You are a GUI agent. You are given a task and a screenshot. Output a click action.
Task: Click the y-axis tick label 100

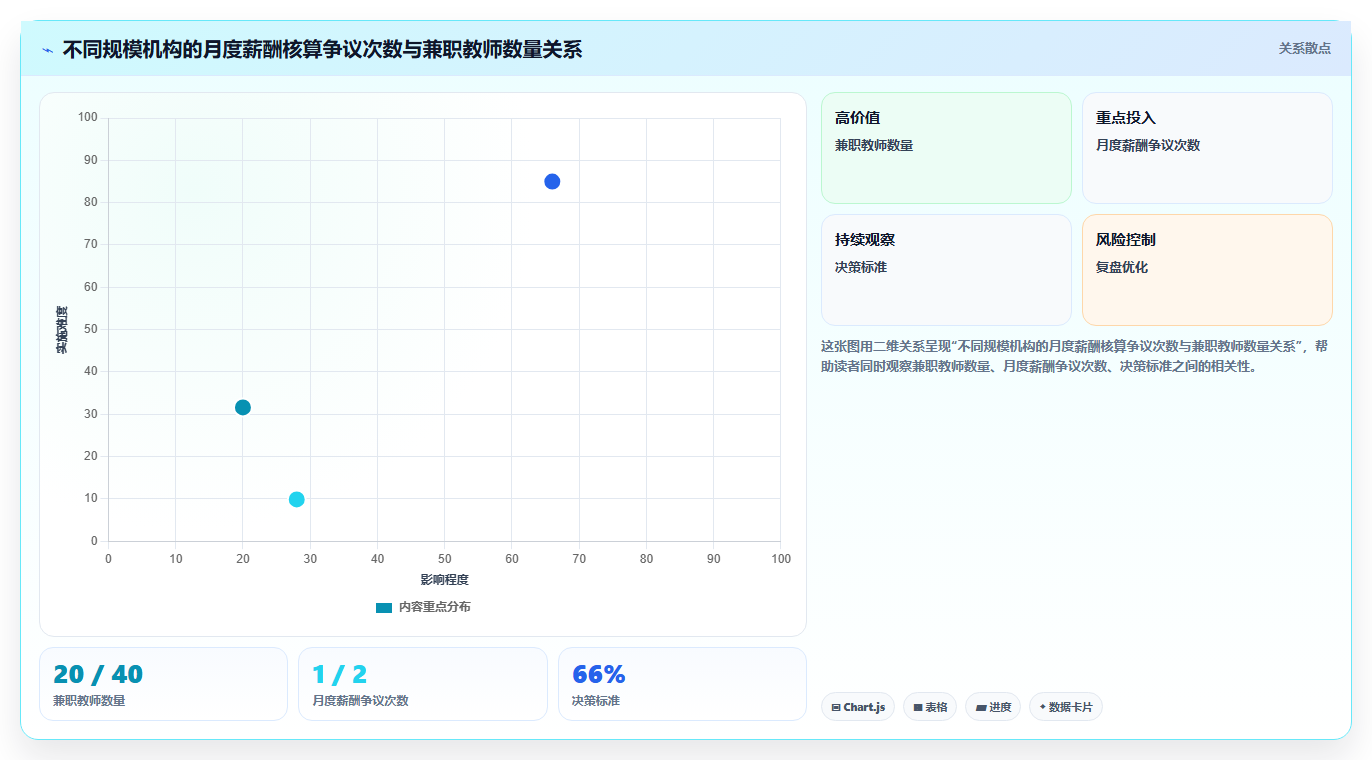point(88,118)
